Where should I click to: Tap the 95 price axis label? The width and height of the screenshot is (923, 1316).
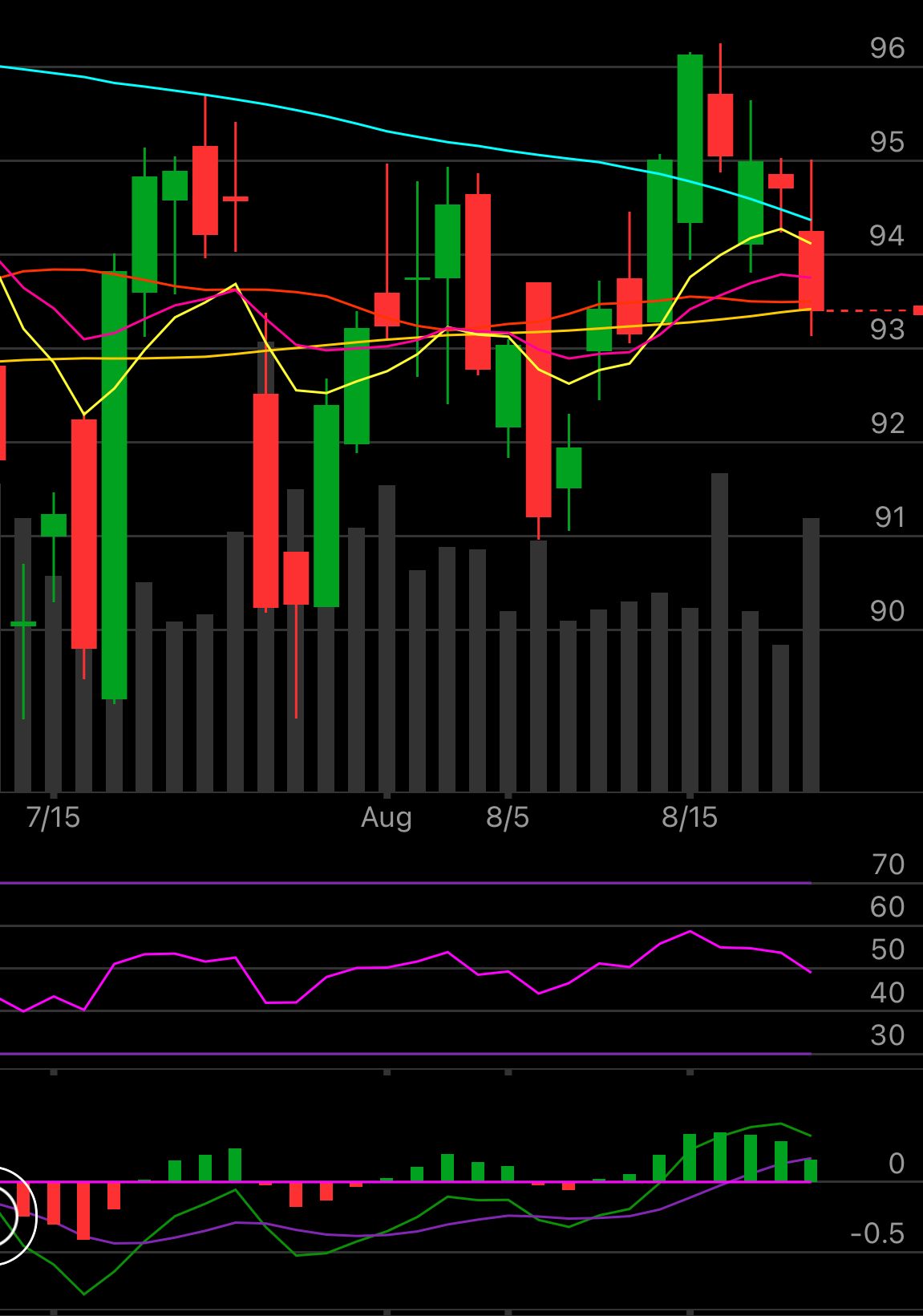(887, 142)
